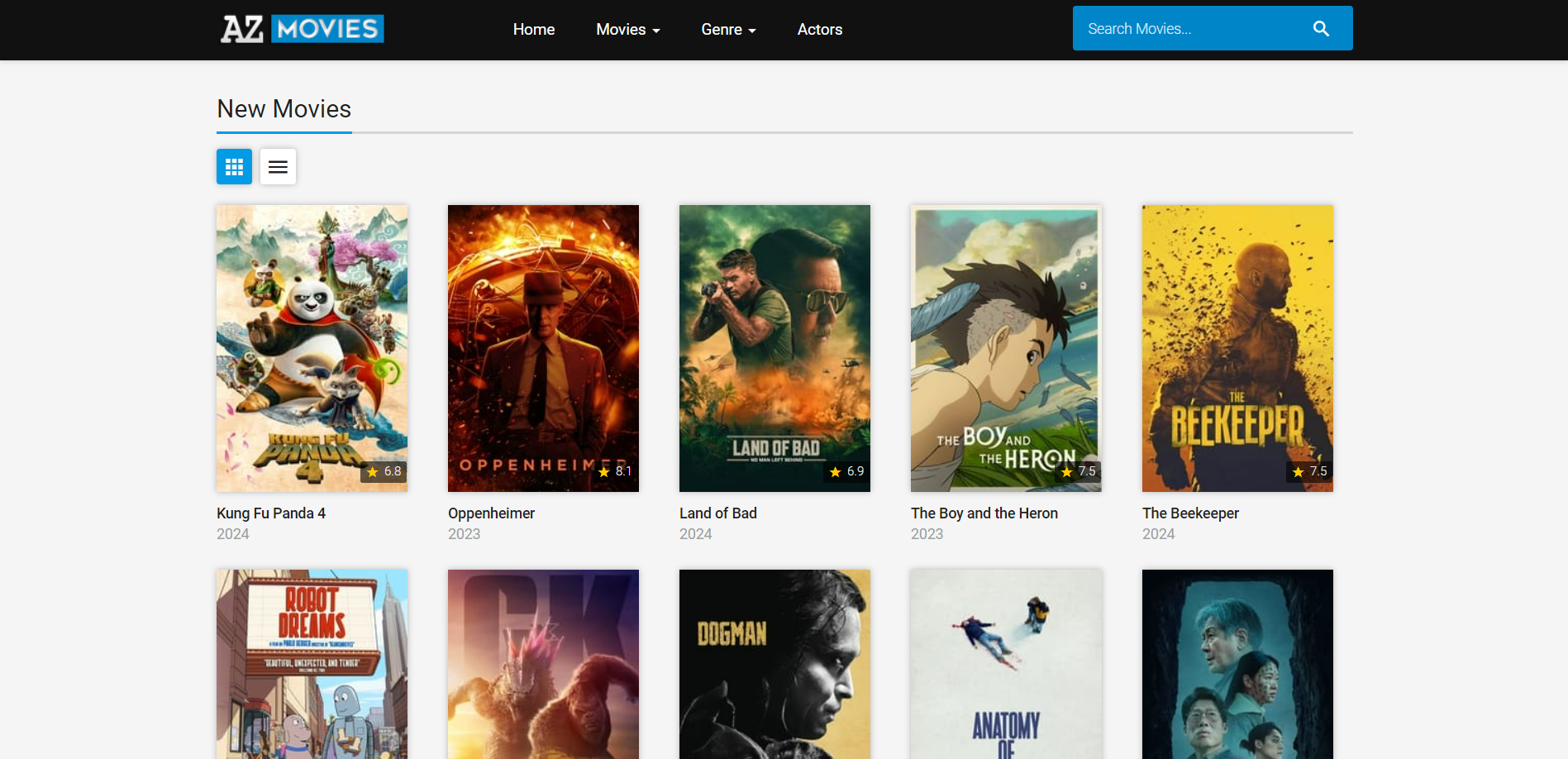The height and width of the screenshot is (759, 1568).
Task: Click the AZ Movies logo
Action: pos(301,28)
